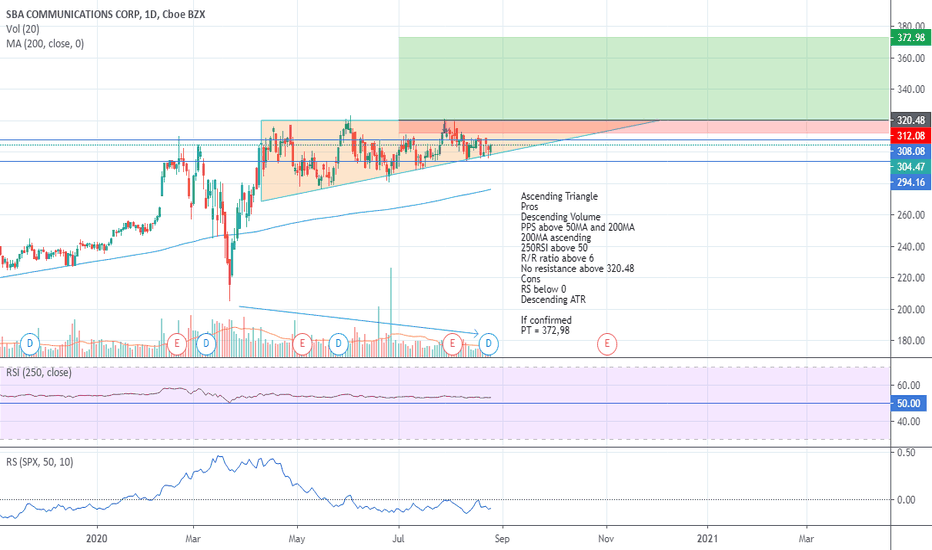This screenshot has height=550, width=932.
Task: Click the 40.00 value on the RSI scale
Action: pyautogui.click(x=908, y=422)
